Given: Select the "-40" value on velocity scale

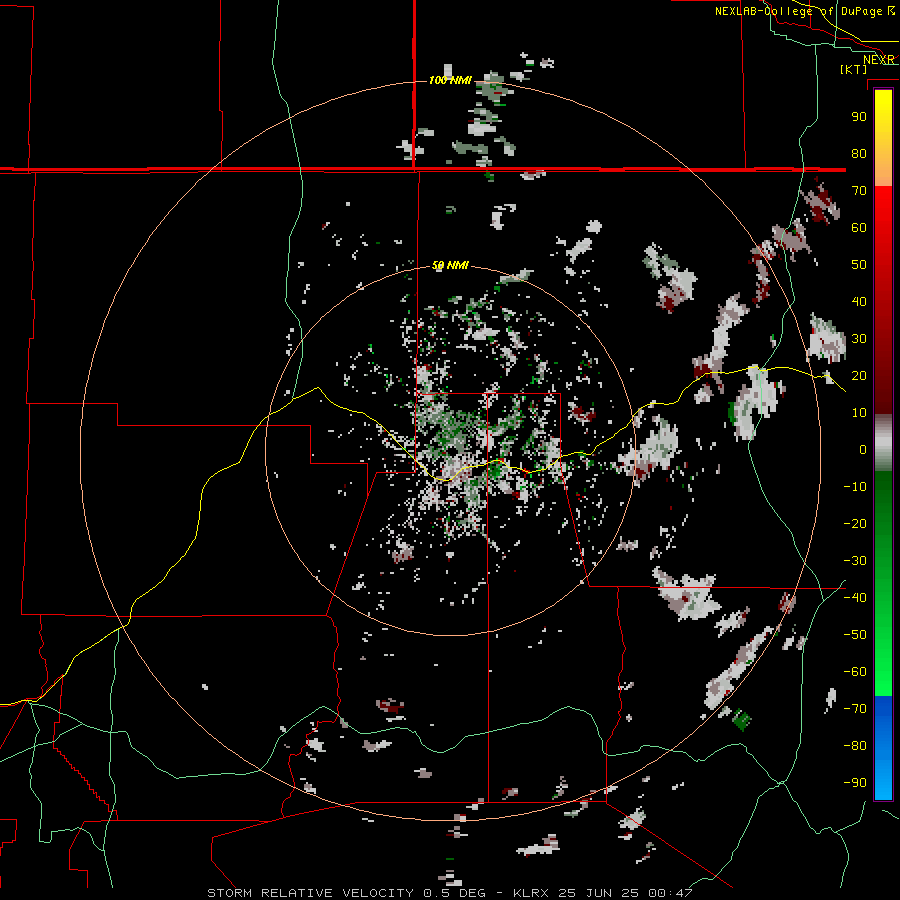Looking at the screenshot, I should 855,598.
